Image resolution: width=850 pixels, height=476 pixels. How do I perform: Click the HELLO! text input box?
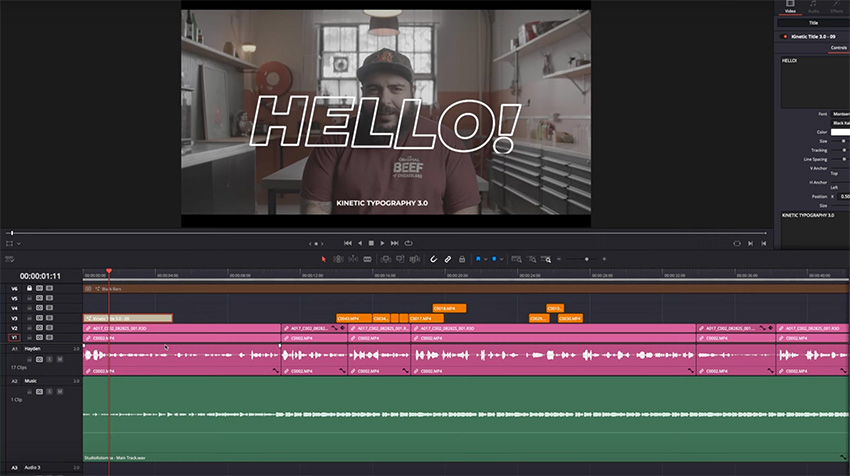[x=815, y=80]
